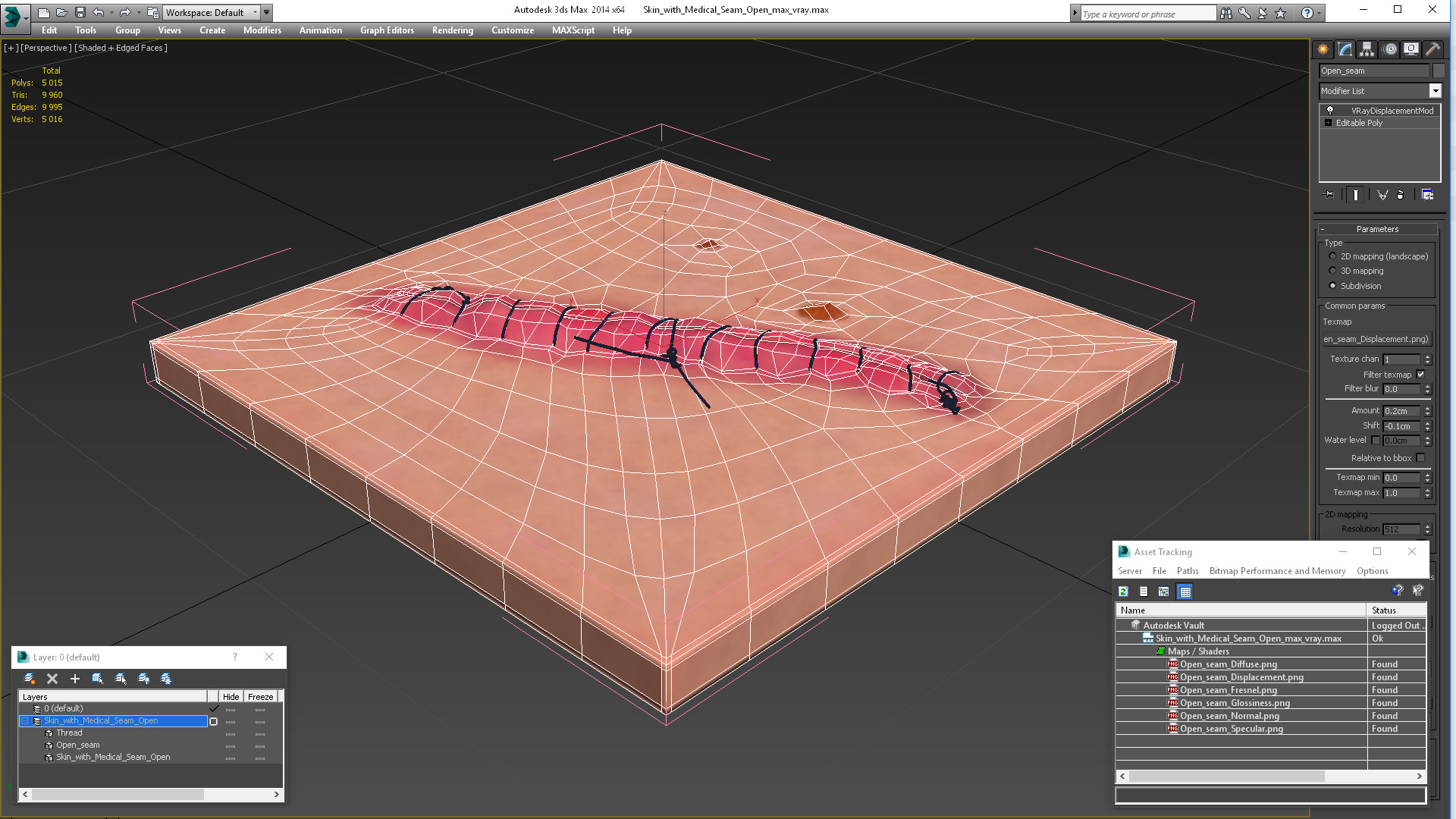The image size is (1456, 819).
Task: Click Remove Modifier from stack icon
Action: [1401, 195]
